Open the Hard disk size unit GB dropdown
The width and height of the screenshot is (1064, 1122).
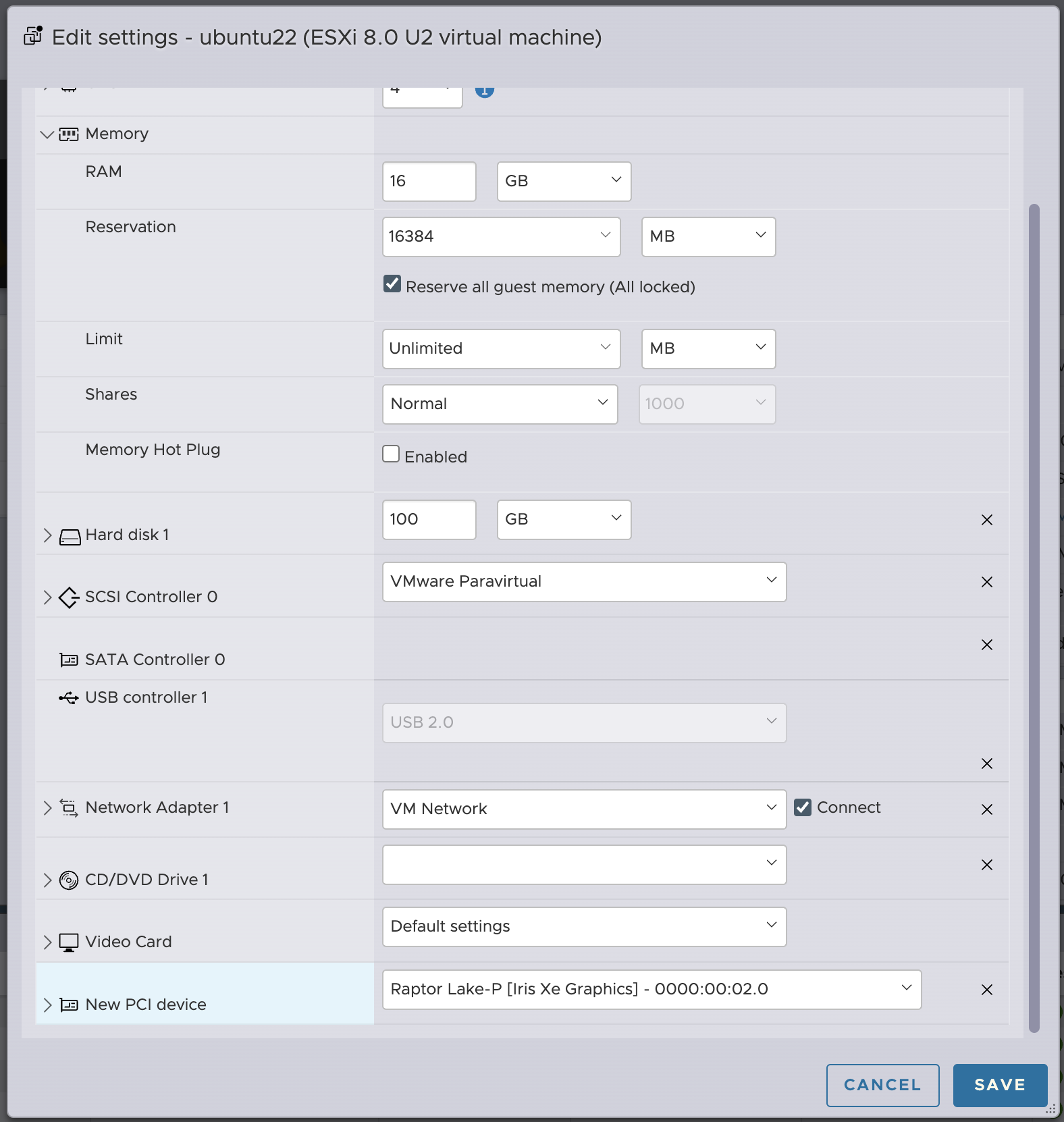[x=564, y=520]
